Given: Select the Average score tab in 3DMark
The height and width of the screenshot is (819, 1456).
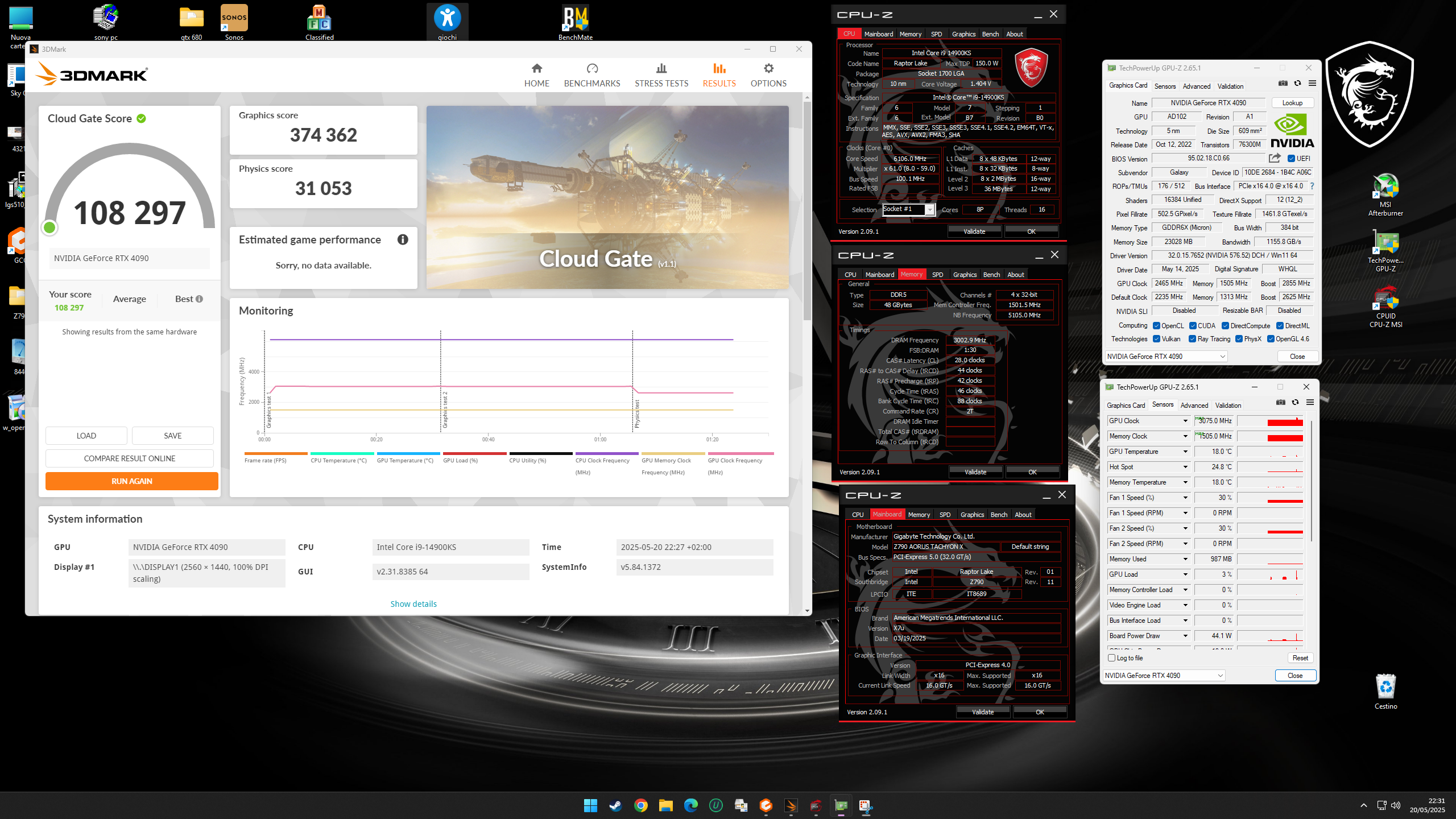Looking at the screenshot, I should 130,299.
